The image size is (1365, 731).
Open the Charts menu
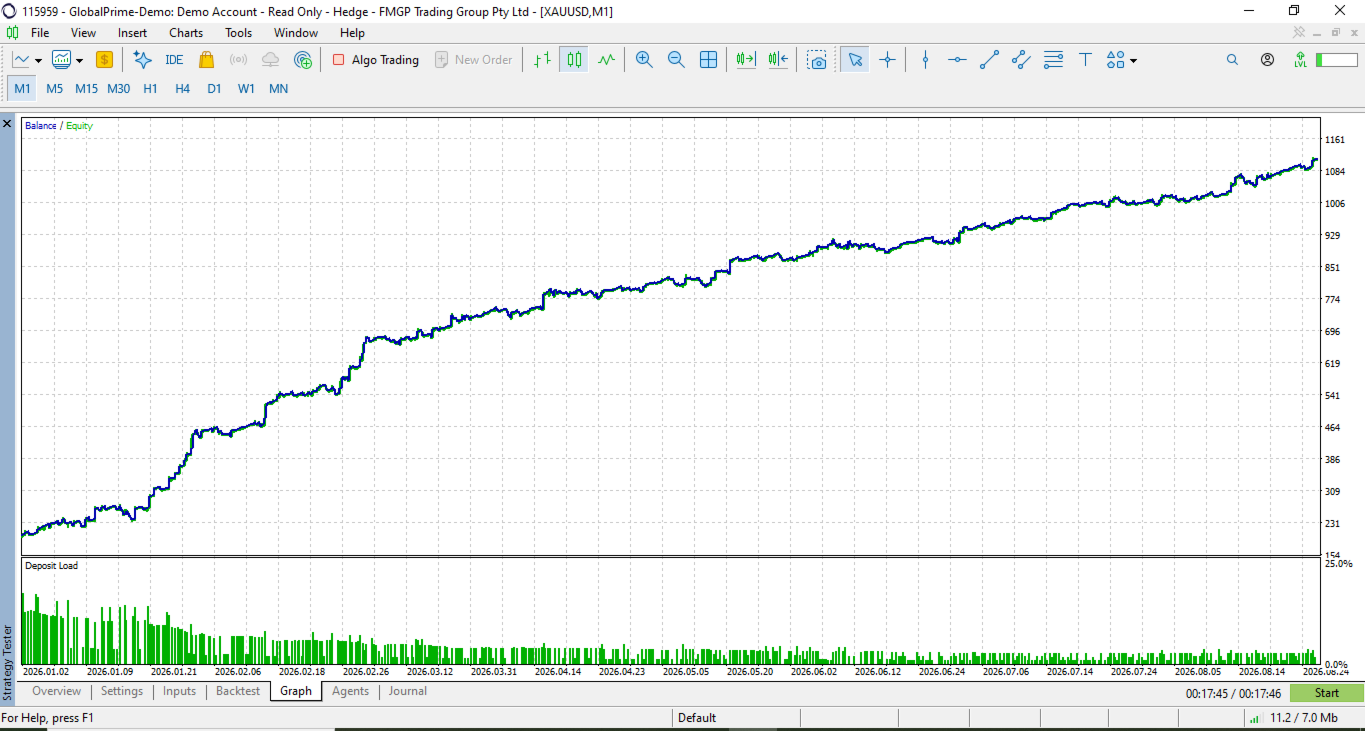[x=186, y=33]
